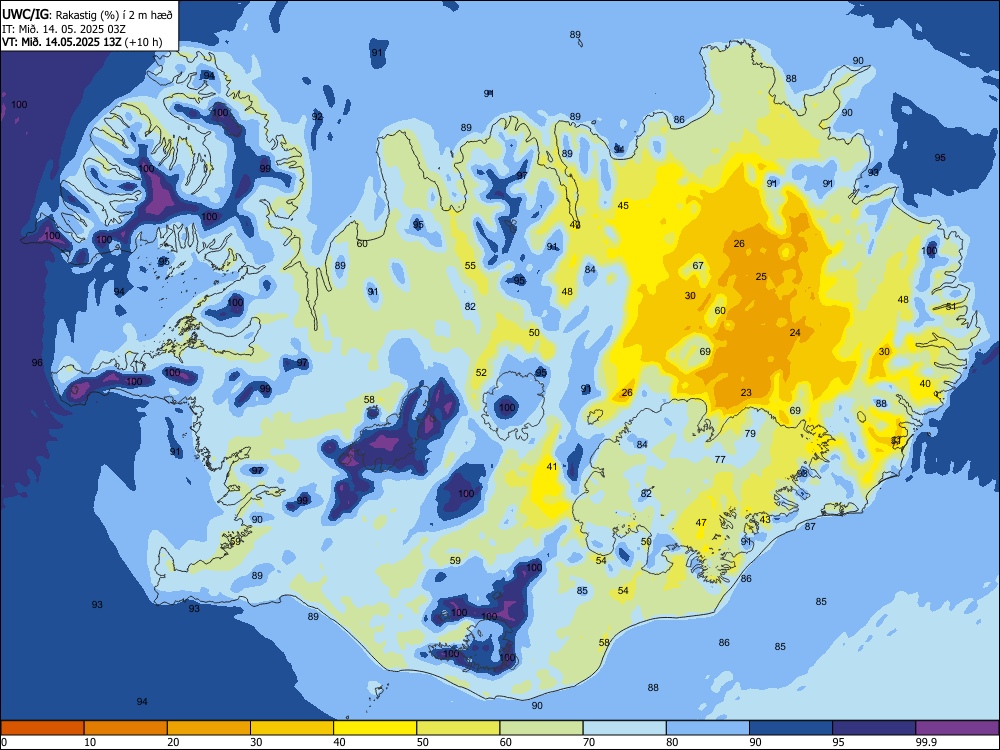Click the map value '47'
Viewport: 1000px width, 750px height.
pyautogui.click(x=701, y=522)
